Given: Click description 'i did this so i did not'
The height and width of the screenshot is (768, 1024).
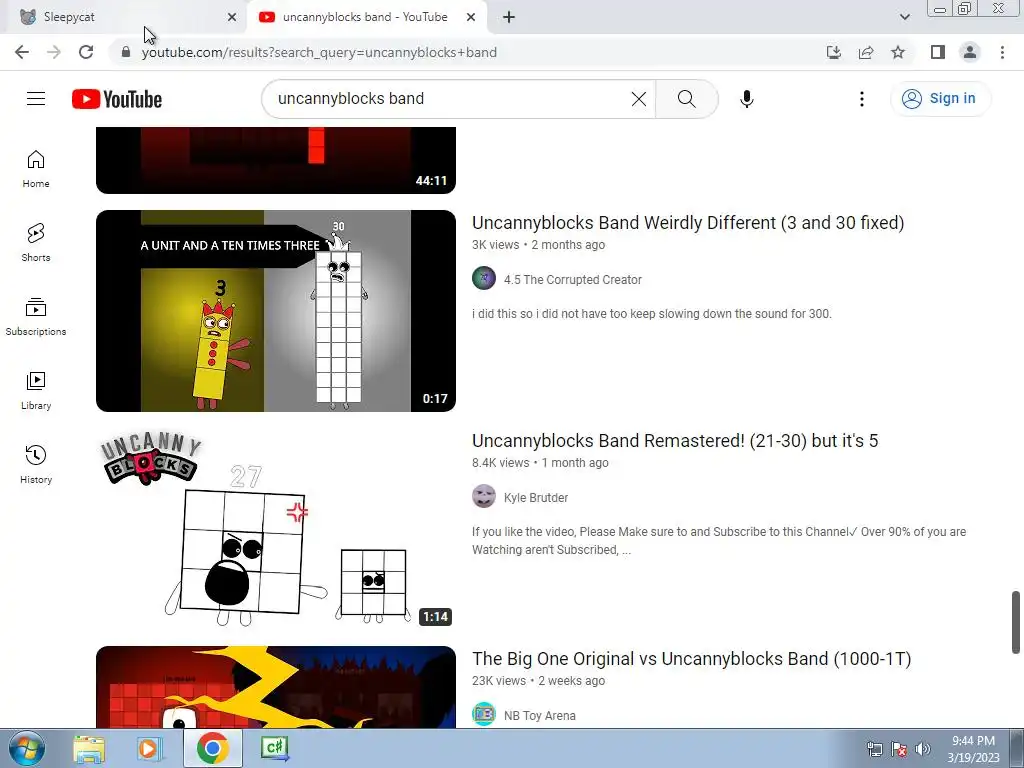Looking at the screenshot, I should pos(652,313).
